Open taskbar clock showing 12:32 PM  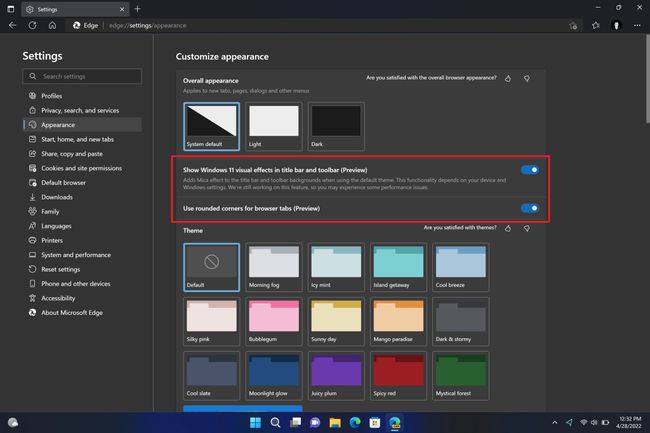tap(630, 423)
